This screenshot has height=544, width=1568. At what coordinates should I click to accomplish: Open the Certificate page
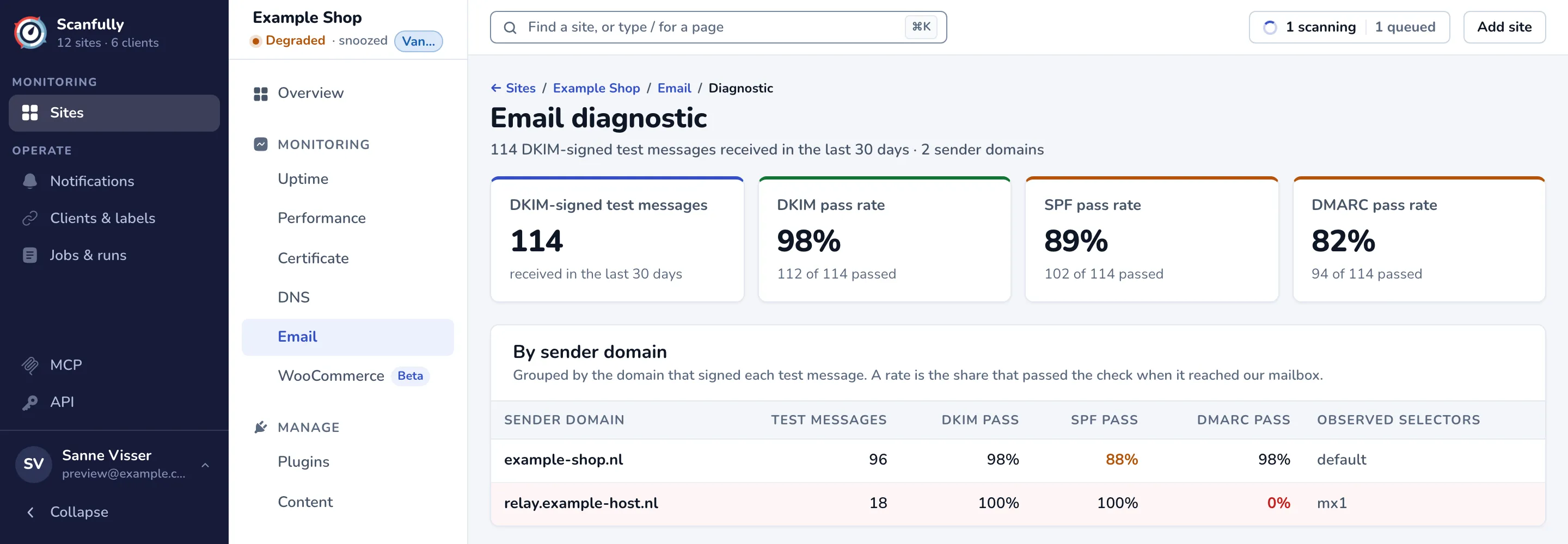pyautogui.click(x=348, y=258)
